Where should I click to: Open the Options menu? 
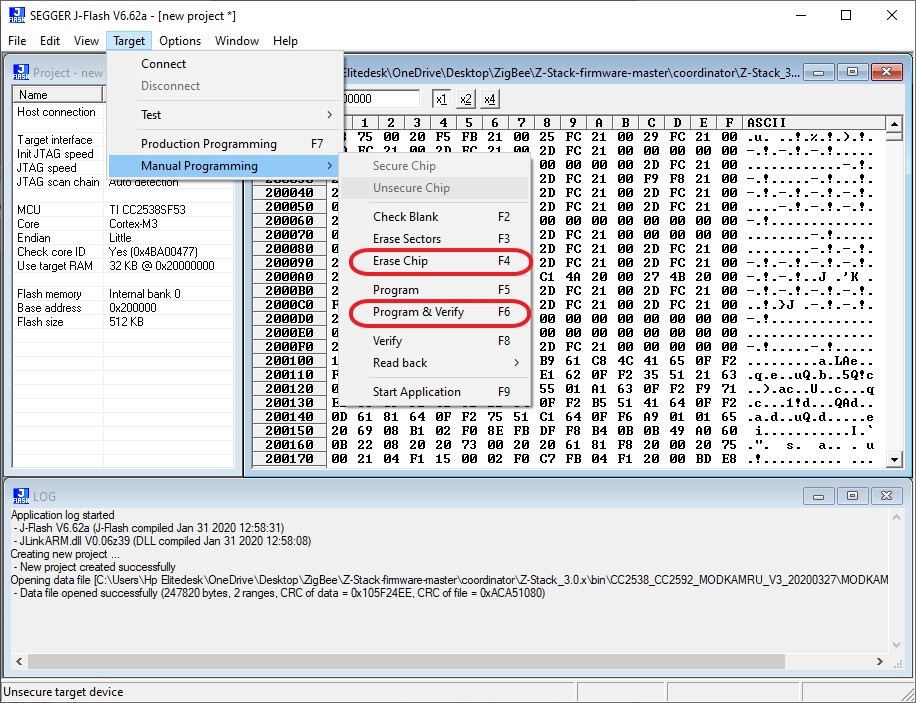(180, 41)
